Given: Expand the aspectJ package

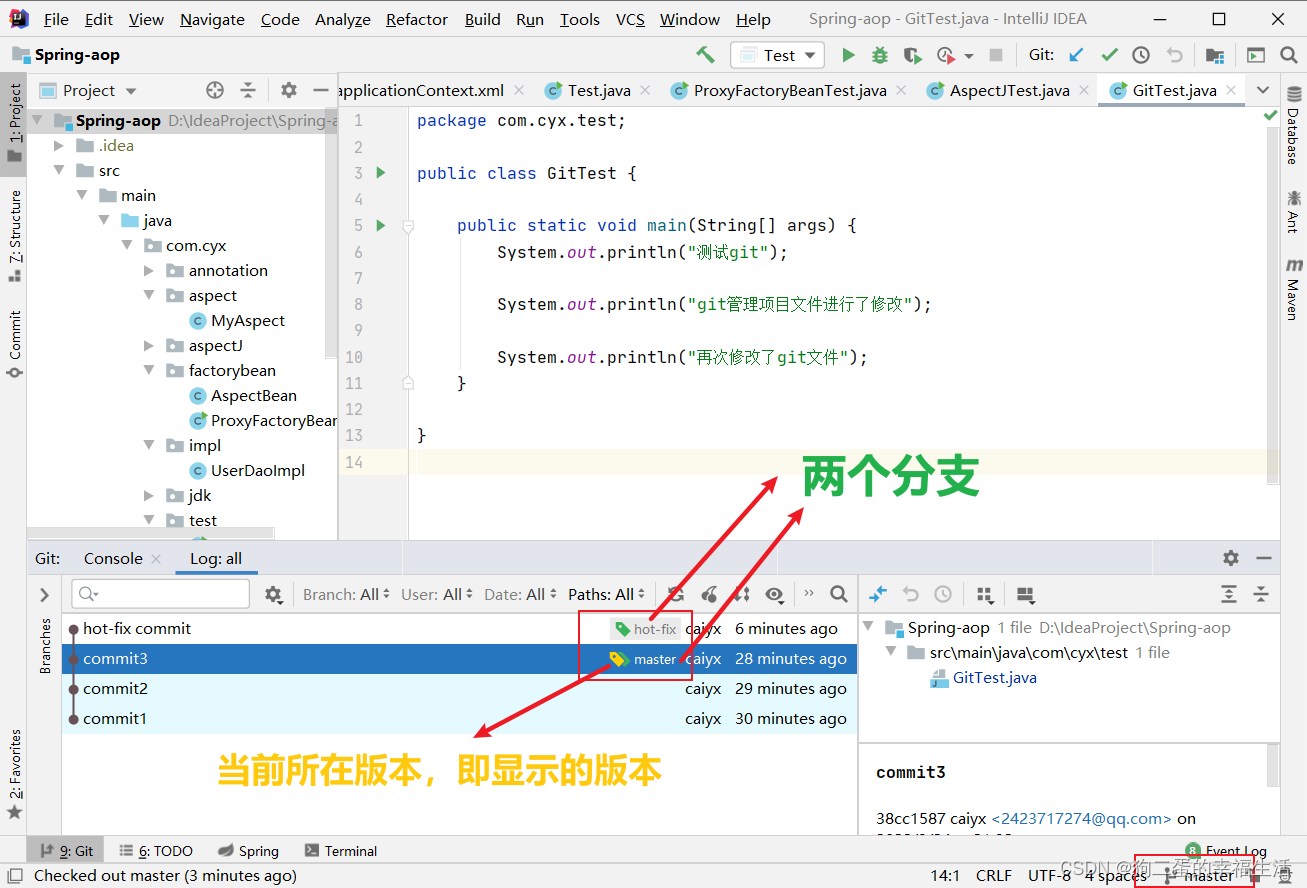Looking at the screenshot, I should click(x=149, y=346).
